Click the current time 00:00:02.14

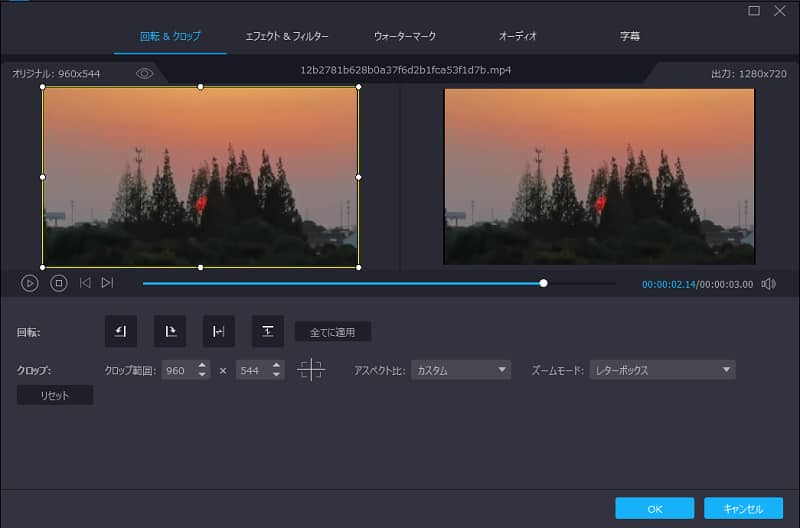coord(668,284)
